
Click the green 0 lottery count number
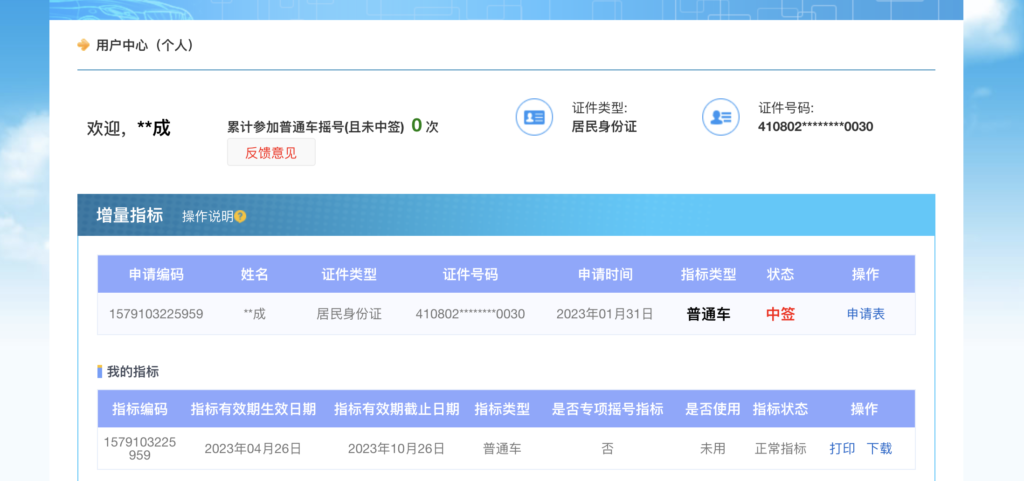pyautogui.click(x=416, y=126)
